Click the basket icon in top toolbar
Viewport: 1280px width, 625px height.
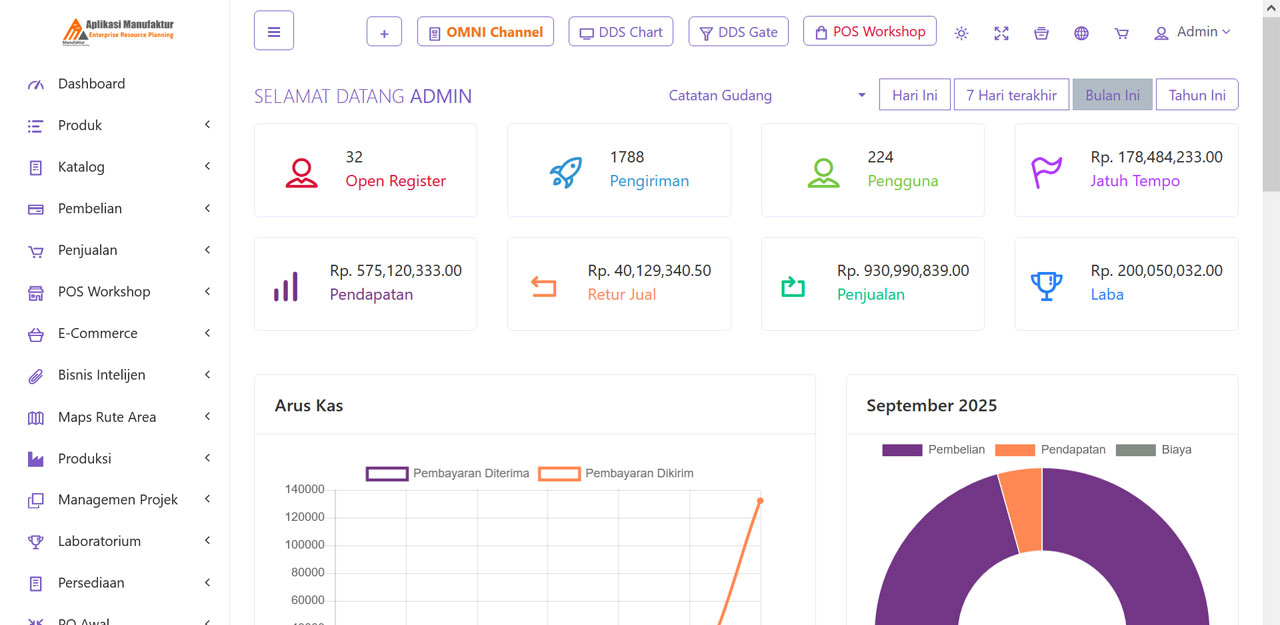pos(1041,33)
